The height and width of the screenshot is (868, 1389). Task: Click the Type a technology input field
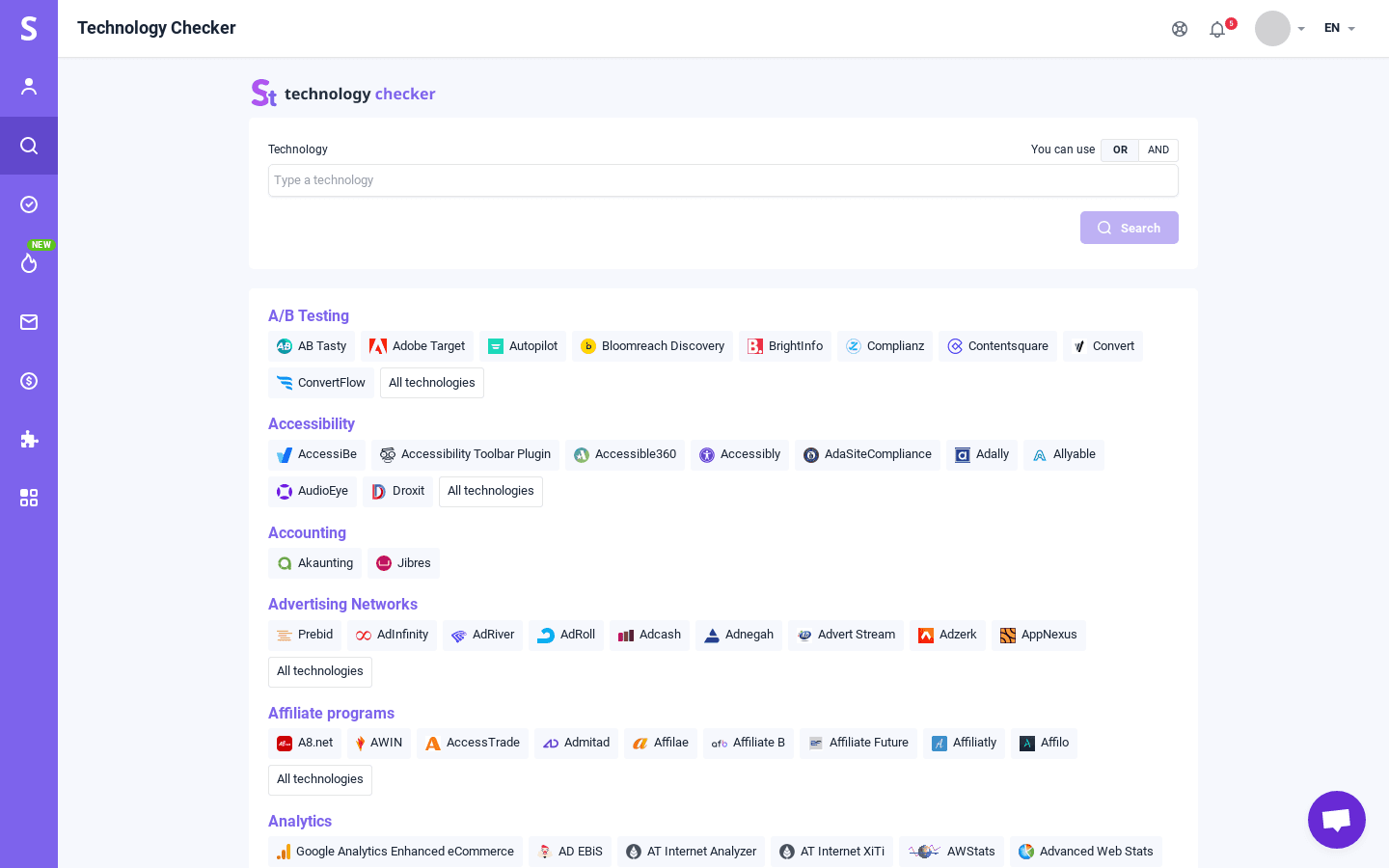tap(723, 180)
